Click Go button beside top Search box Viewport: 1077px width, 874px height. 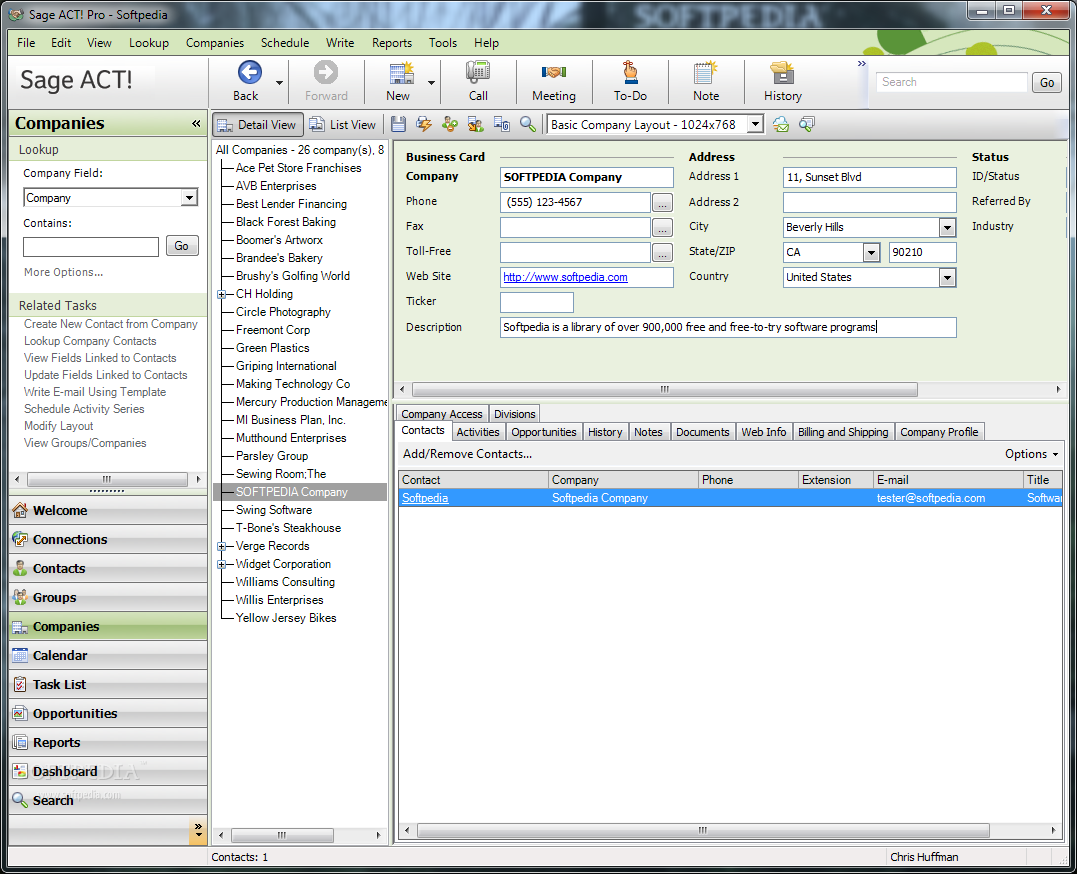click(1047, 82)
